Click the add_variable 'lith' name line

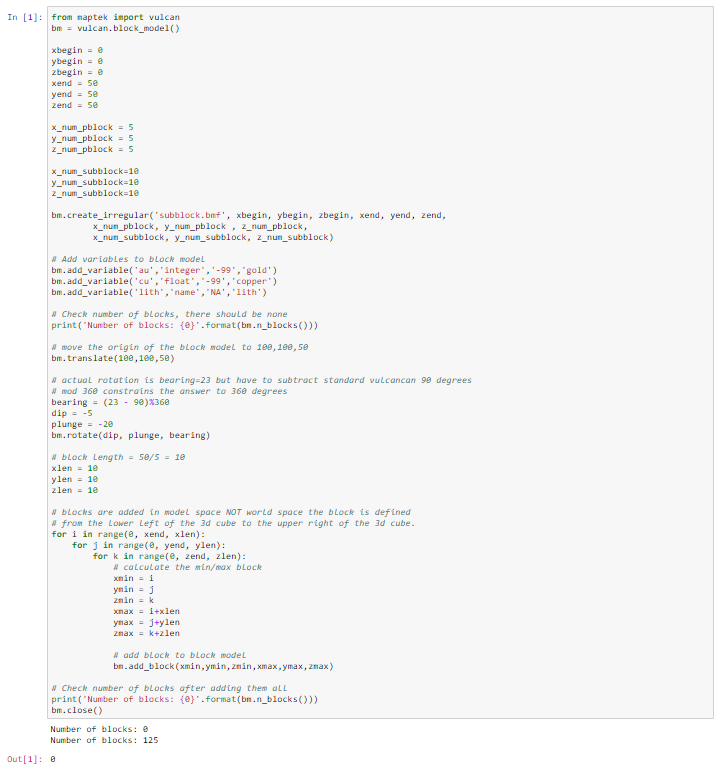(x=158, y=291)
